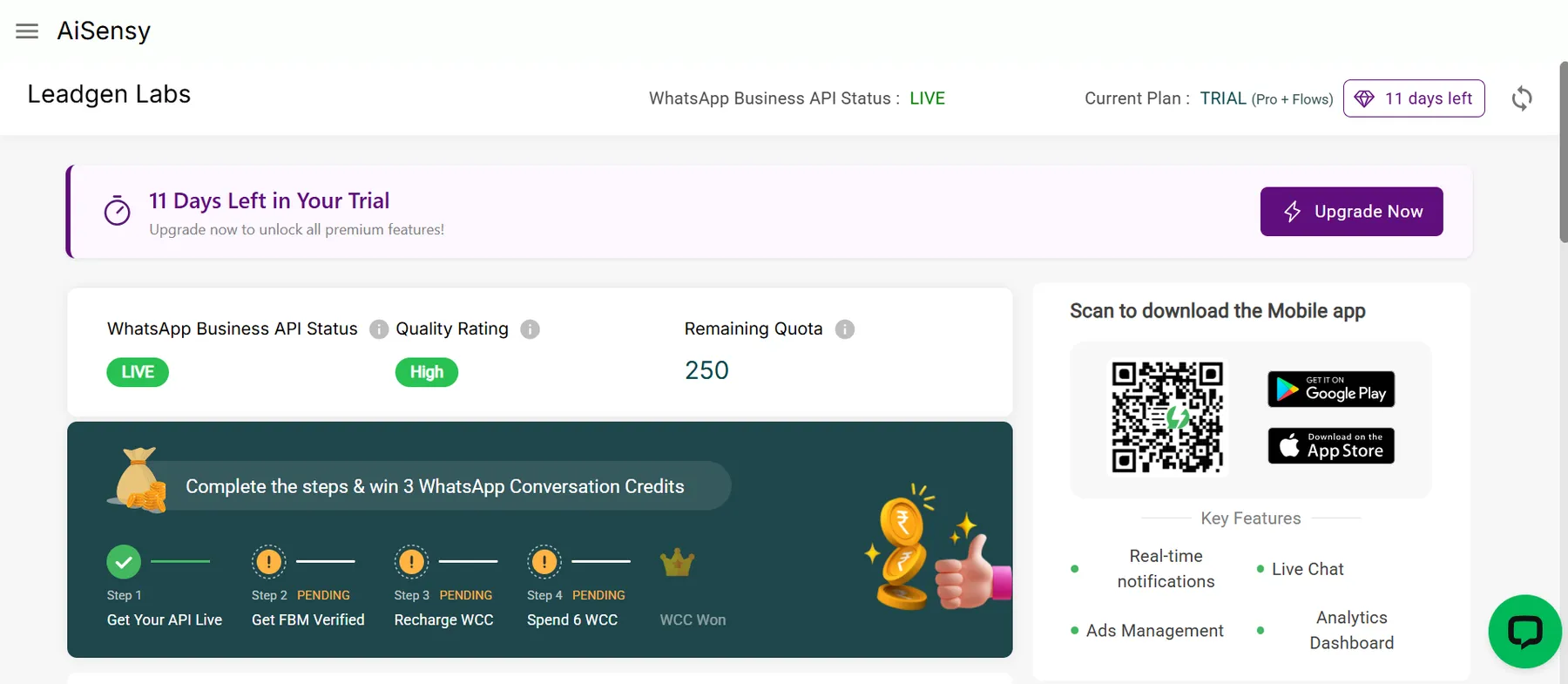1568x684 pixels.
Task: Click the header LIVE API status text
Action: point(928,98)
